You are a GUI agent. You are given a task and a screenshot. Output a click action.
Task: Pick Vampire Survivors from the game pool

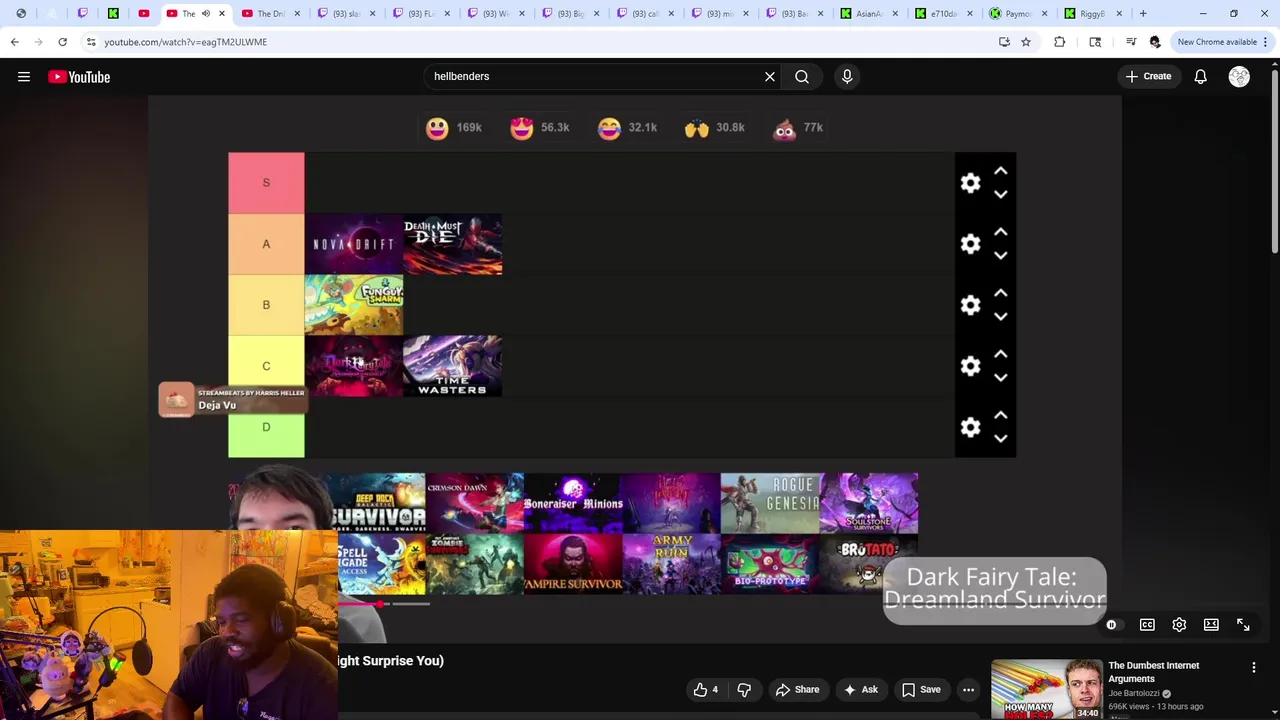point(573,564)
